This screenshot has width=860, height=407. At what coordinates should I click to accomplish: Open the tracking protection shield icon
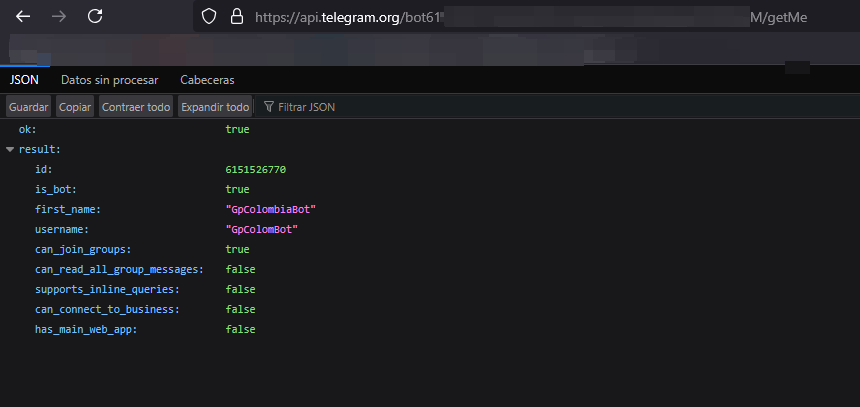click(x=208, y=17)
